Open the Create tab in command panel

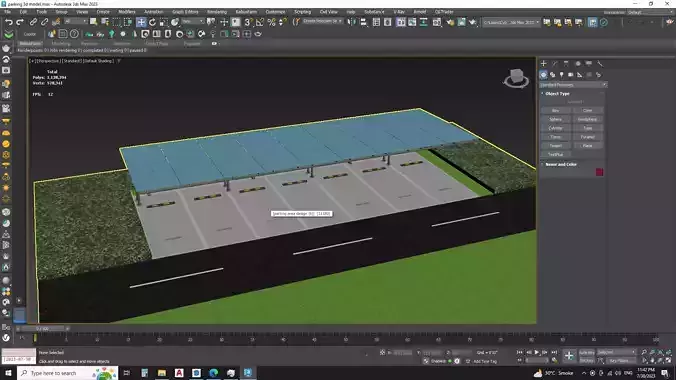tap(544, 63)
